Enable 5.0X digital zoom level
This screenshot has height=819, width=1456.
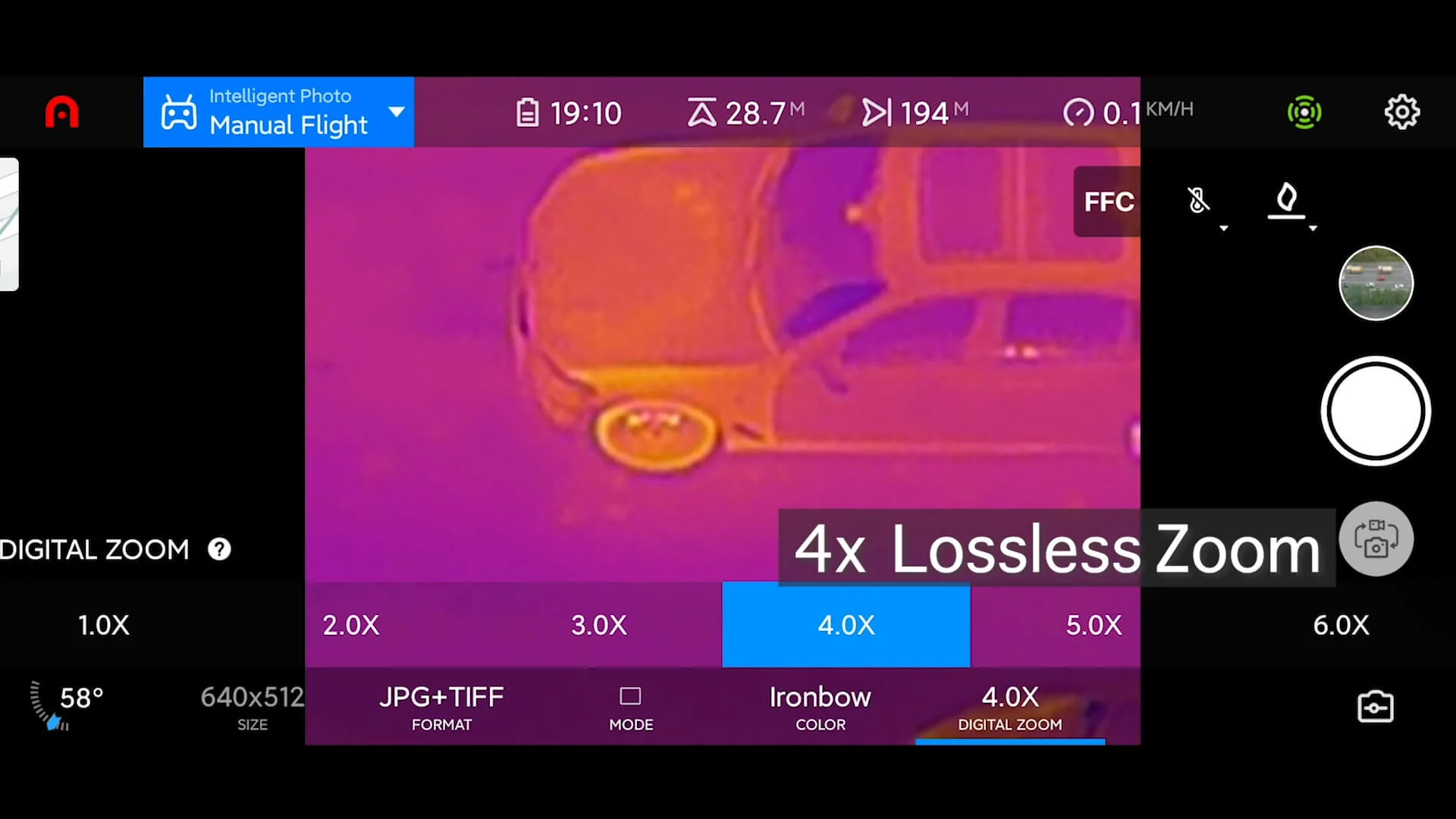click(x=1093, y=625)
